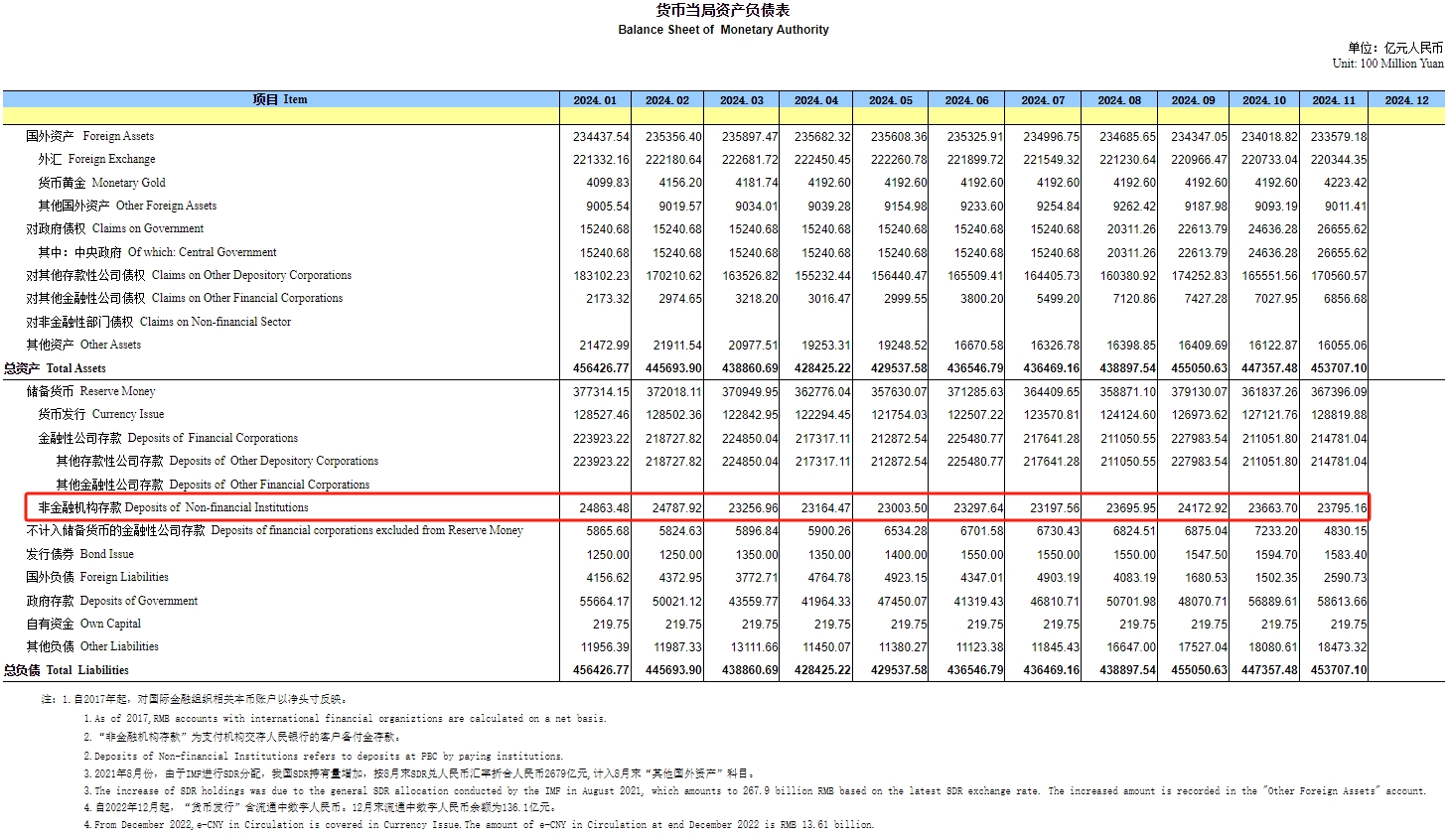The width and height of the screenshot is (1449, 840).
Task: Click the footnote about SDR holdings increase
Action: pos(755,791)
